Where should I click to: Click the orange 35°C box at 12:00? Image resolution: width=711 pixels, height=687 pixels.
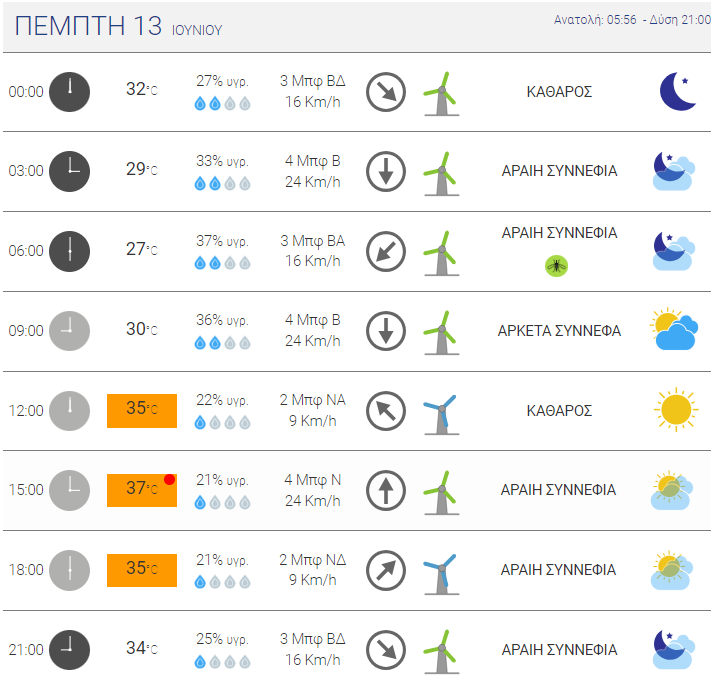click(x=142, y=410)
